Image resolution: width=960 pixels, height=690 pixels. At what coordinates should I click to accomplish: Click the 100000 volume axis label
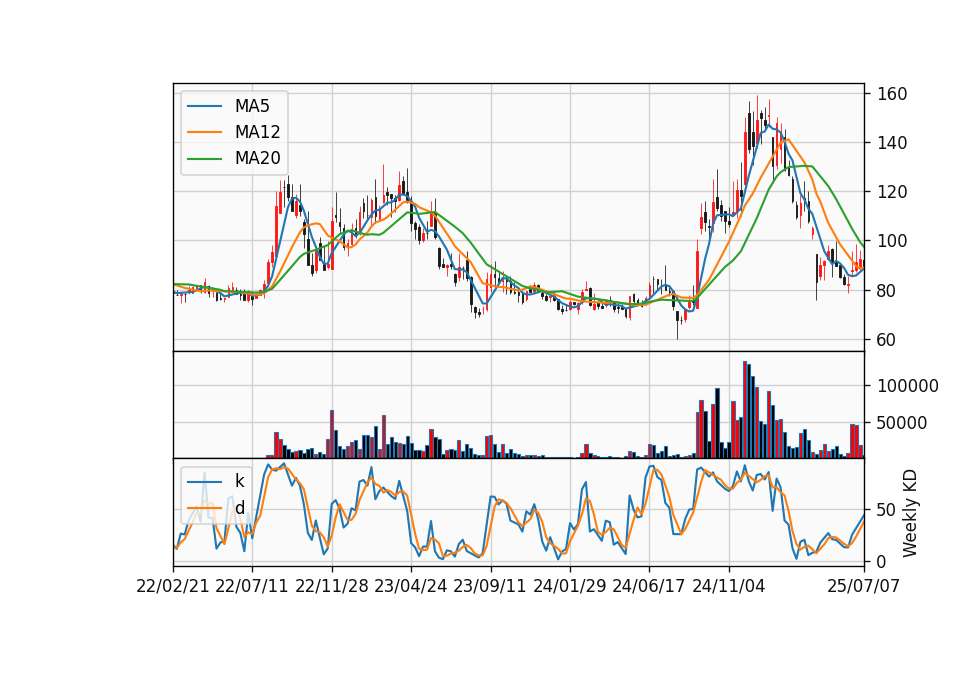click(x=908, y=386)
